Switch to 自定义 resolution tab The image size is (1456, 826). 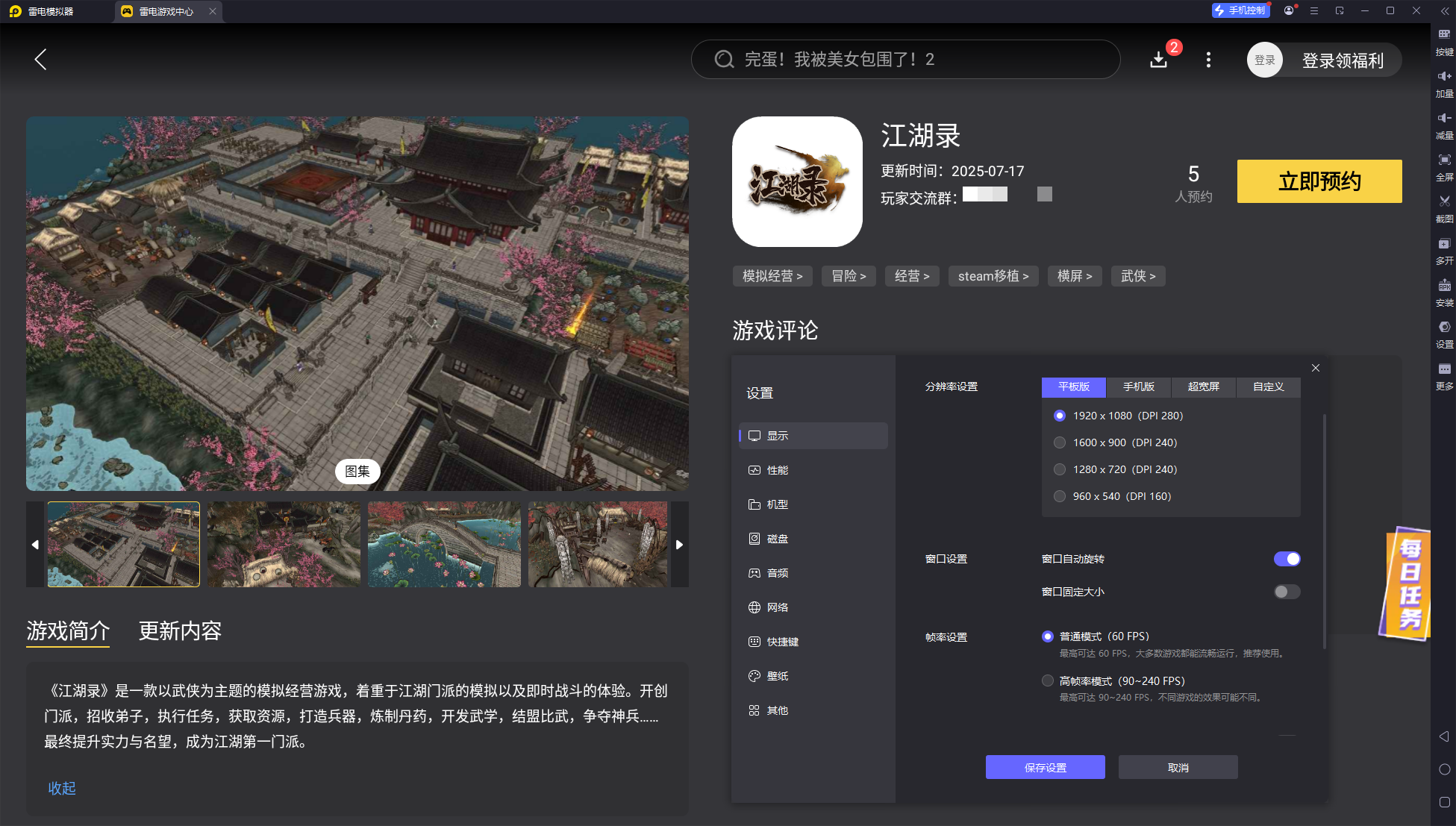[1269, 387]
